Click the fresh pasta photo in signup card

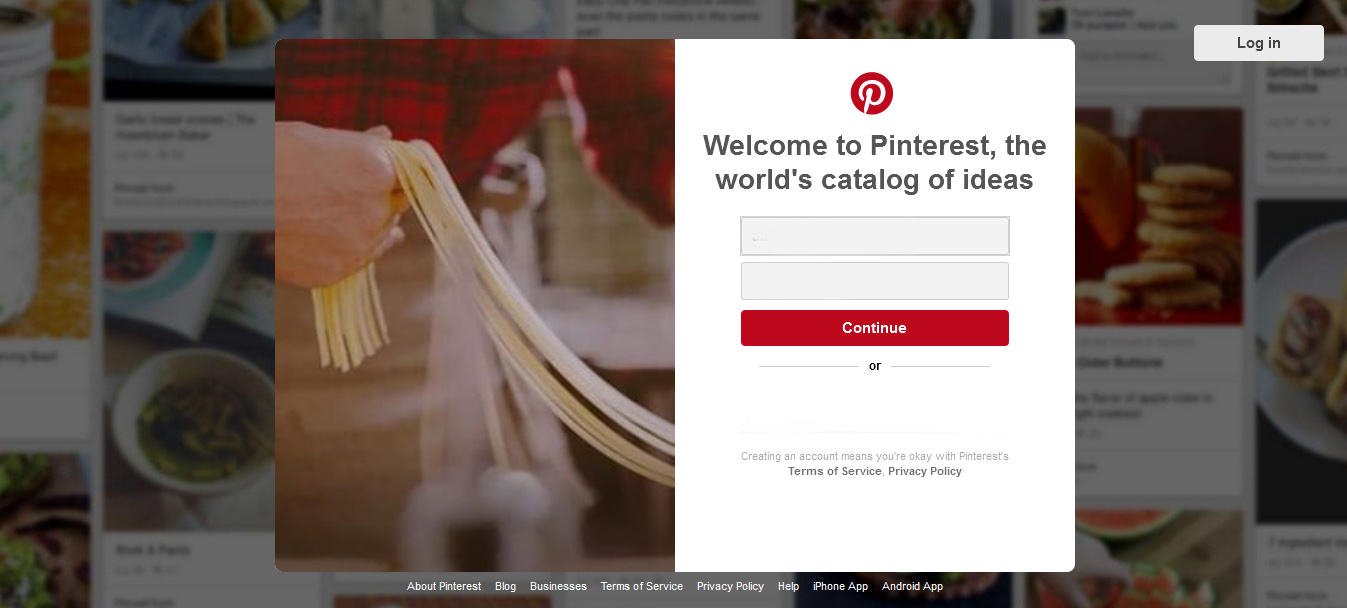475,305
